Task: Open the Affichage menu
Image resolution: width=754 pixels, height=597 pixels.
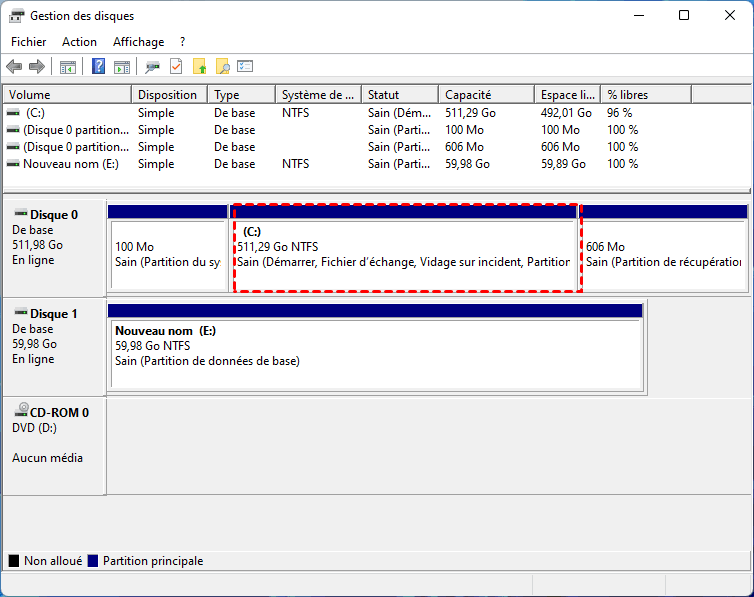Action: click(x=138, y=42)
